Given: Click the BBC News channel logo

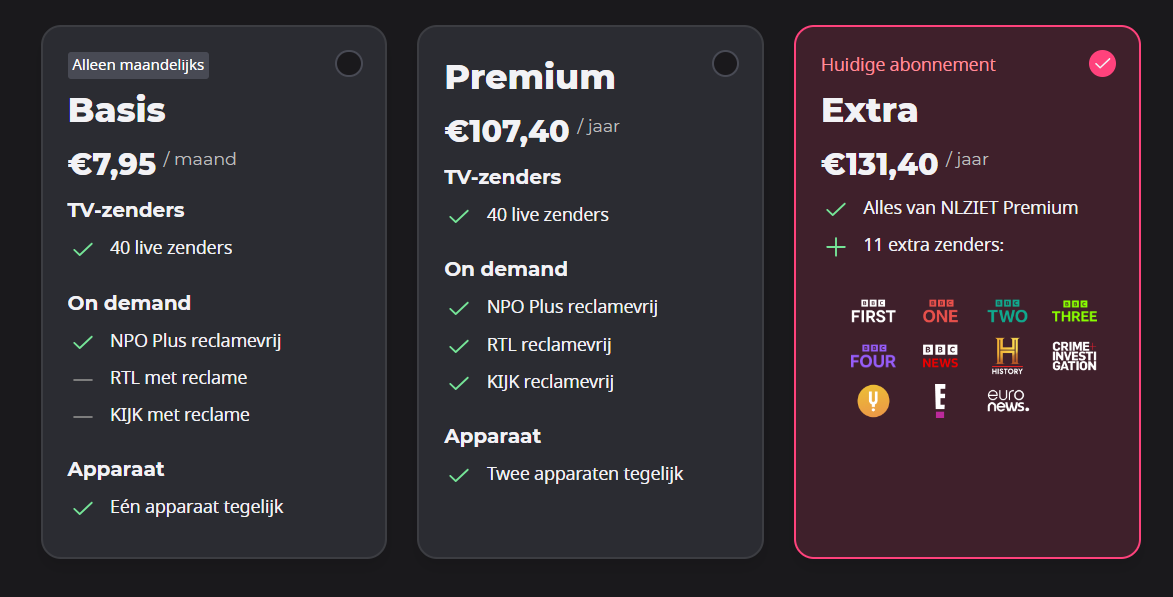Looking at the screenshot, I should (940, 356).
